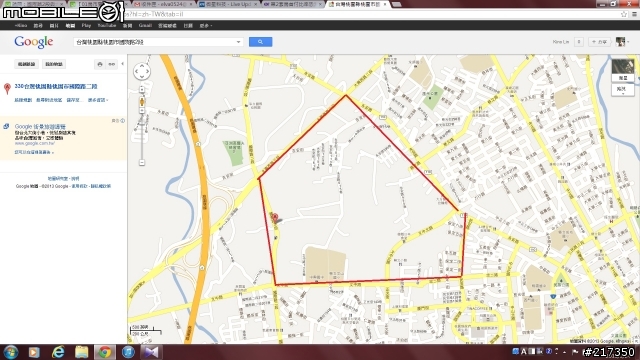This screenshot has width=640, height=360.
Task: Expand the More menu in Google bar
Action: [x=206, y=25]
